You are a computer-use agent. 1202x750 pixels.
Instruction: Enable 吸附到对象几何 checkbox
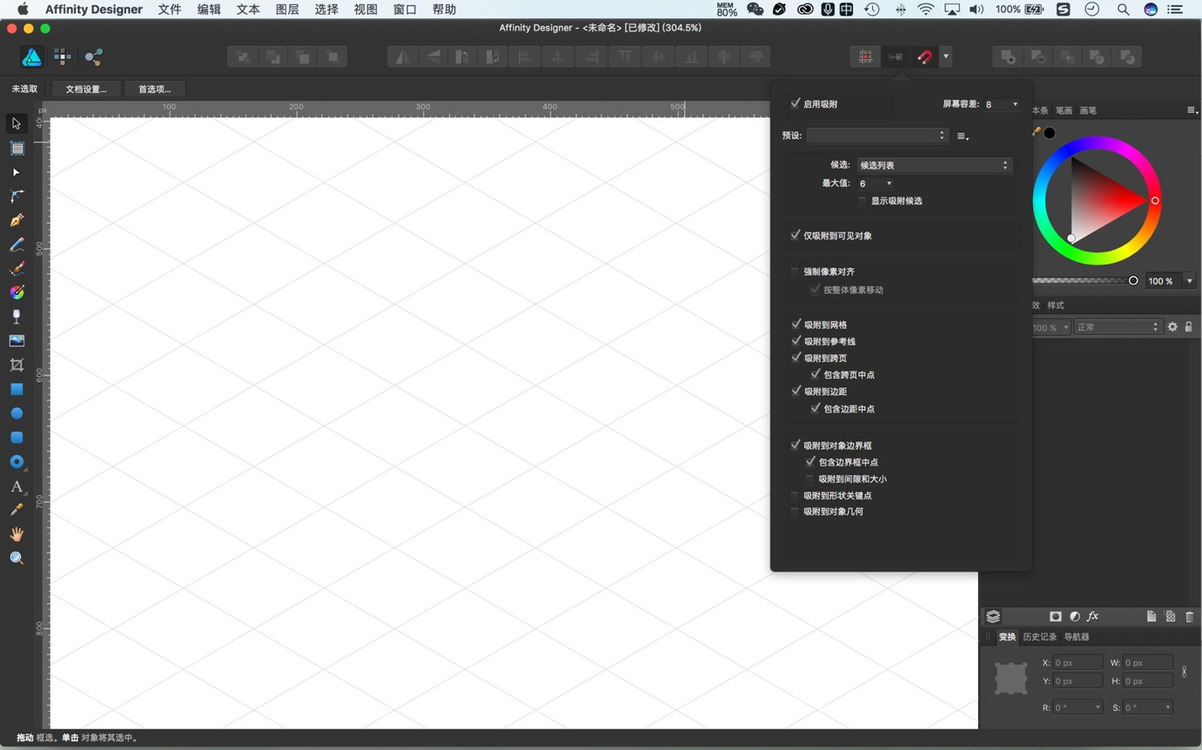click(x=796, y=512)
